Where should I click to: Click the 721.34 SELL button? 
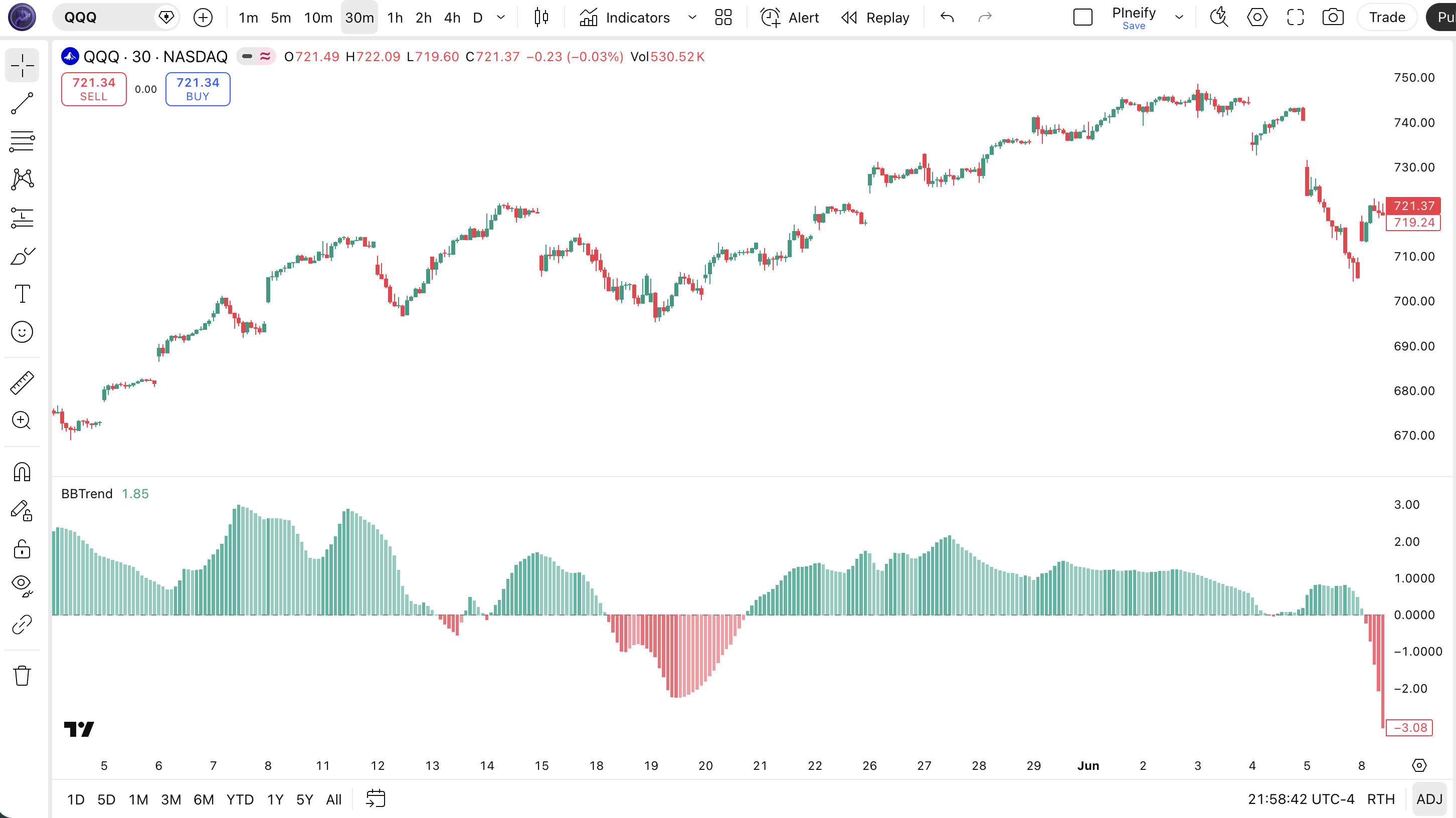pyautogui.click(x=94, y=89)
